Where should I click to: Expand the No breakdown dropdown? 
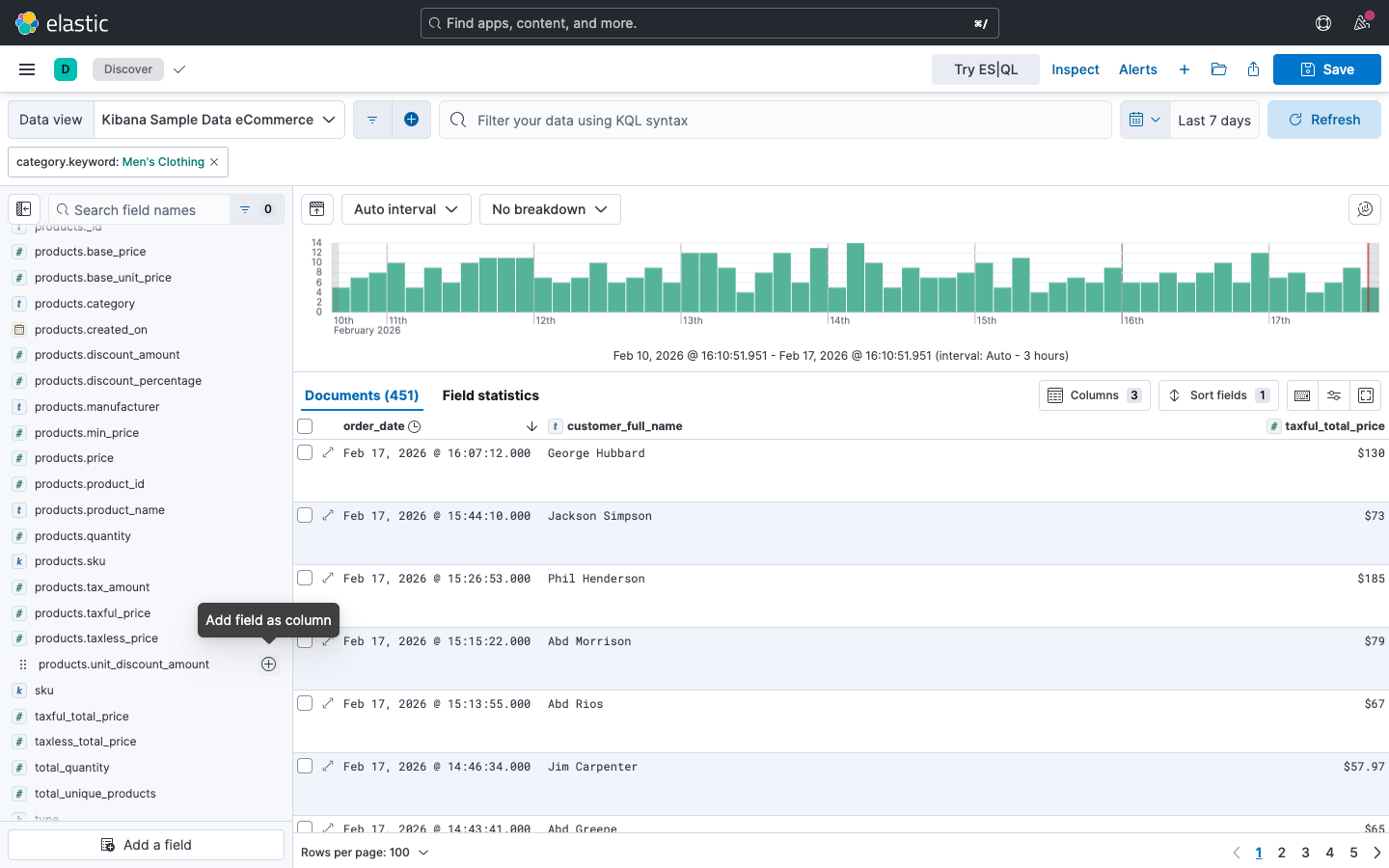pyautogui.click(x=549, y=209)
